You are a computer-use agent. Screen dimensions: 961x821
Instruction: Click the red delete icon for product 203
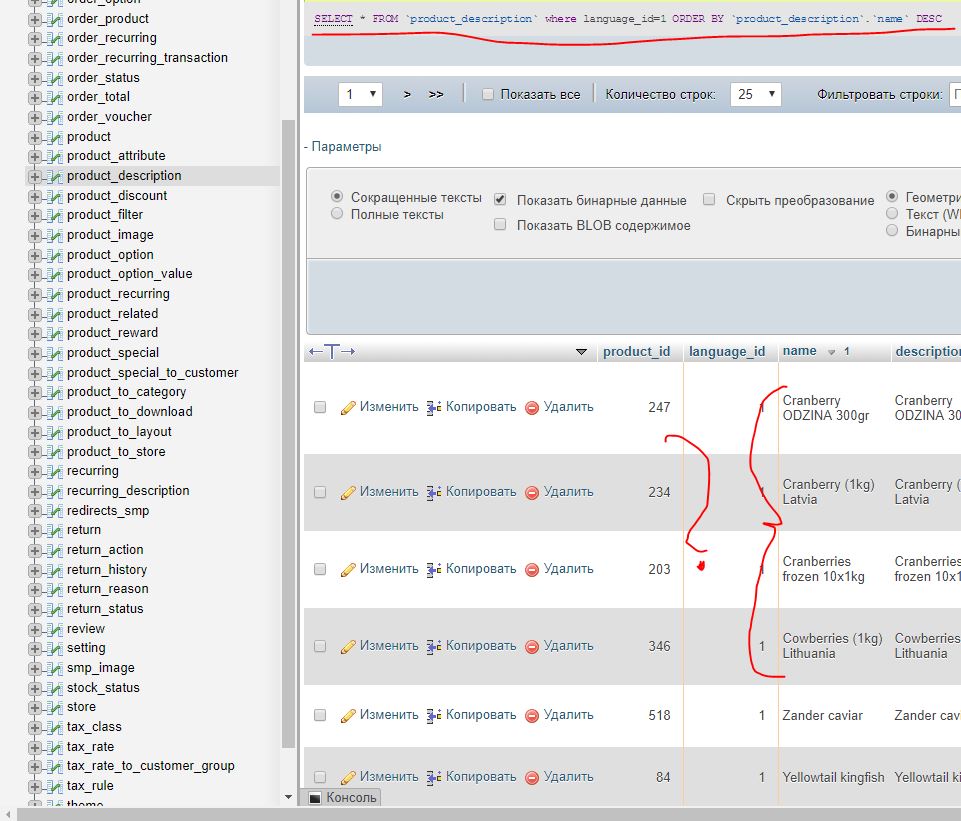pyautogui.click(x=532, y=570)
